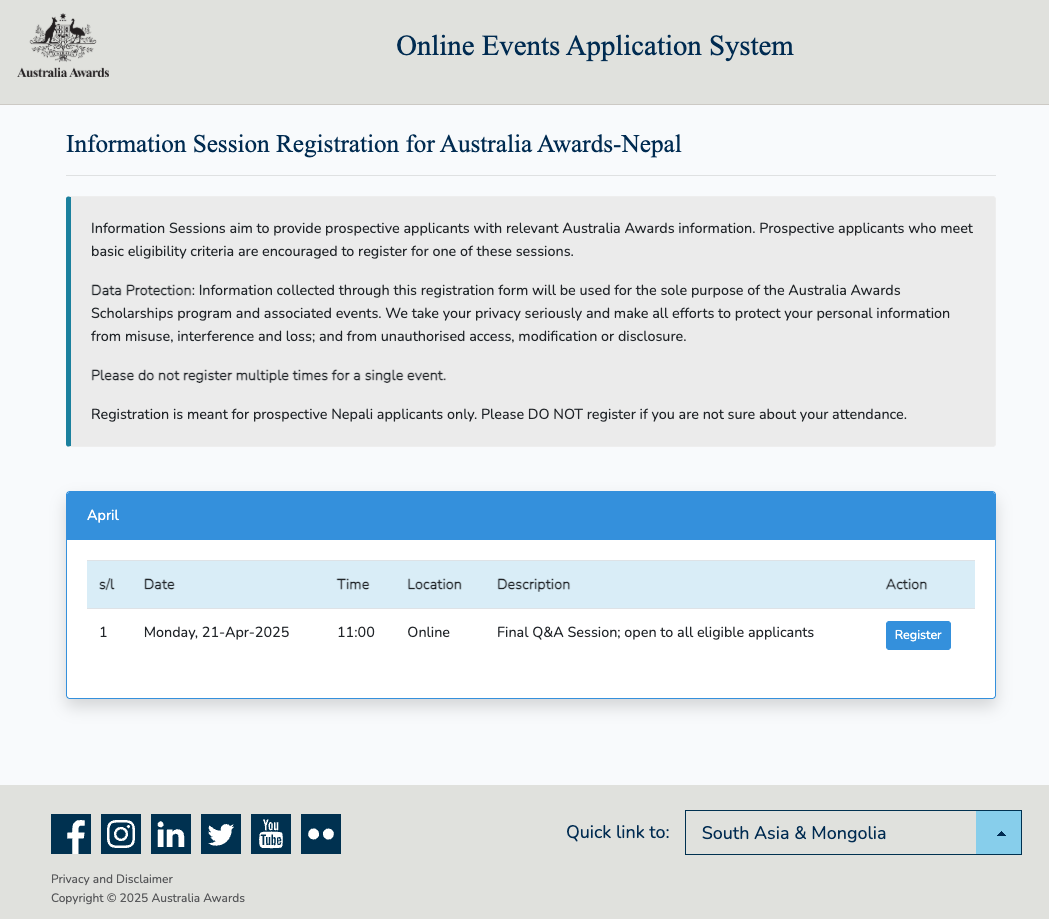Click the "Registration is meant for prospective Nepali" notice

[499, 415]
